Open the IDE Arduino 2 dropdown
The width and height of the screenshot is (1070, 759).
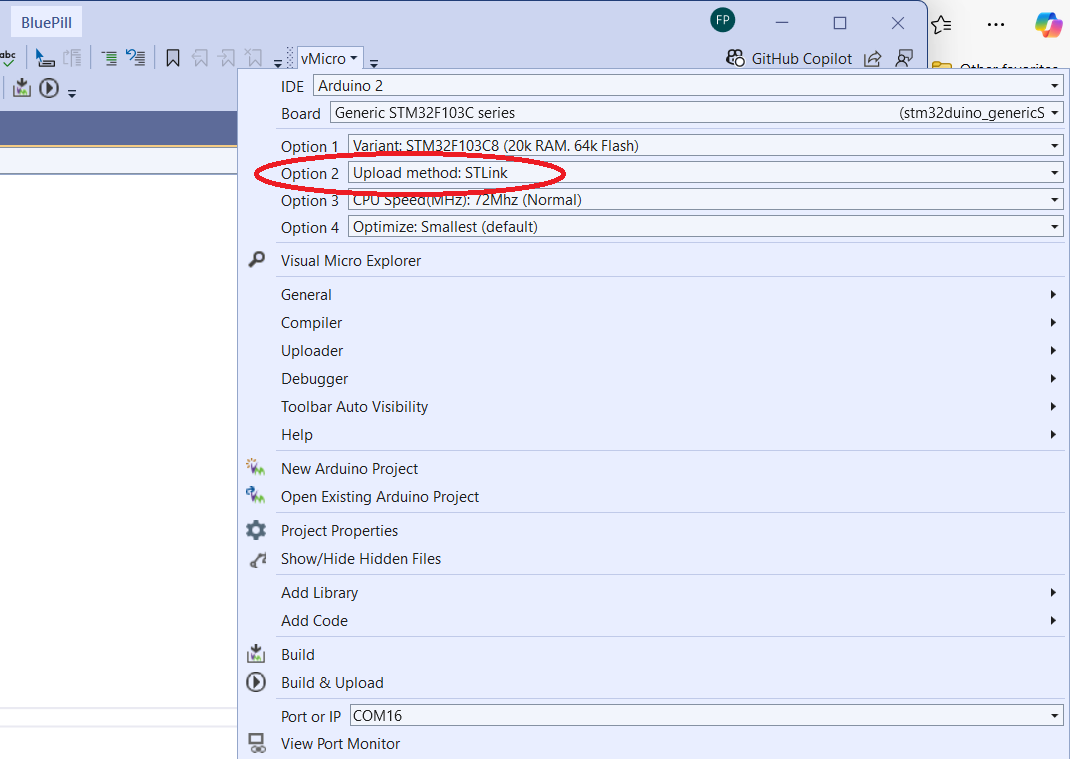point(1054,86)
